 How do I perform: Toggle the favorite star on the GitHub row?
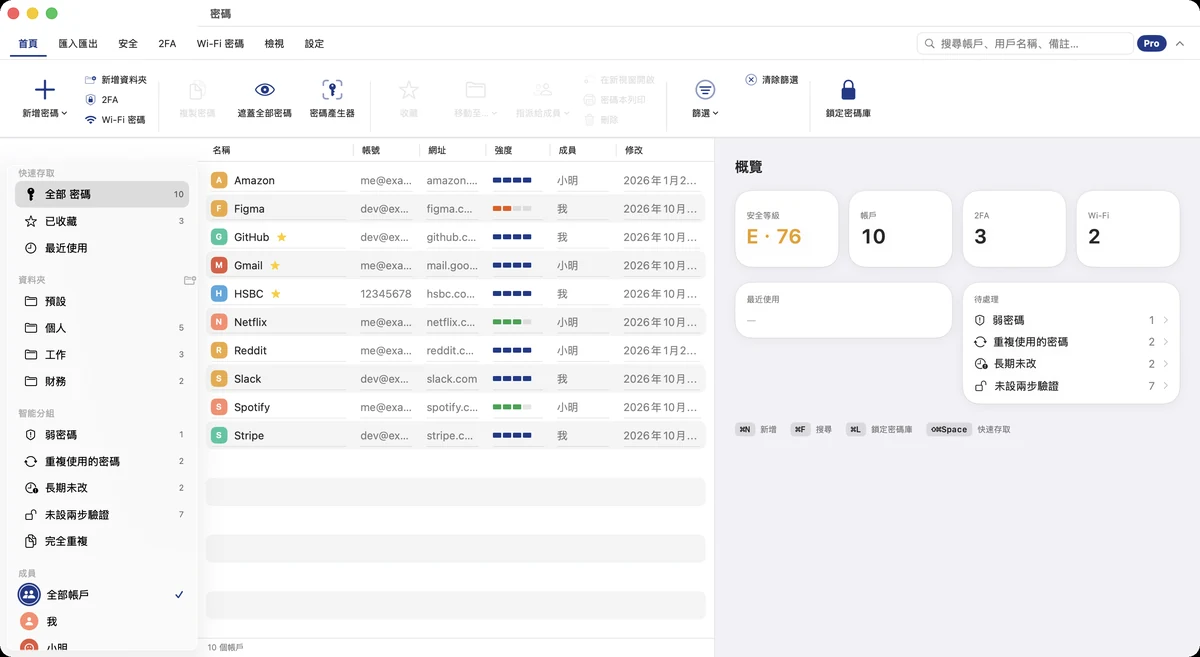[x=281, y=237]
